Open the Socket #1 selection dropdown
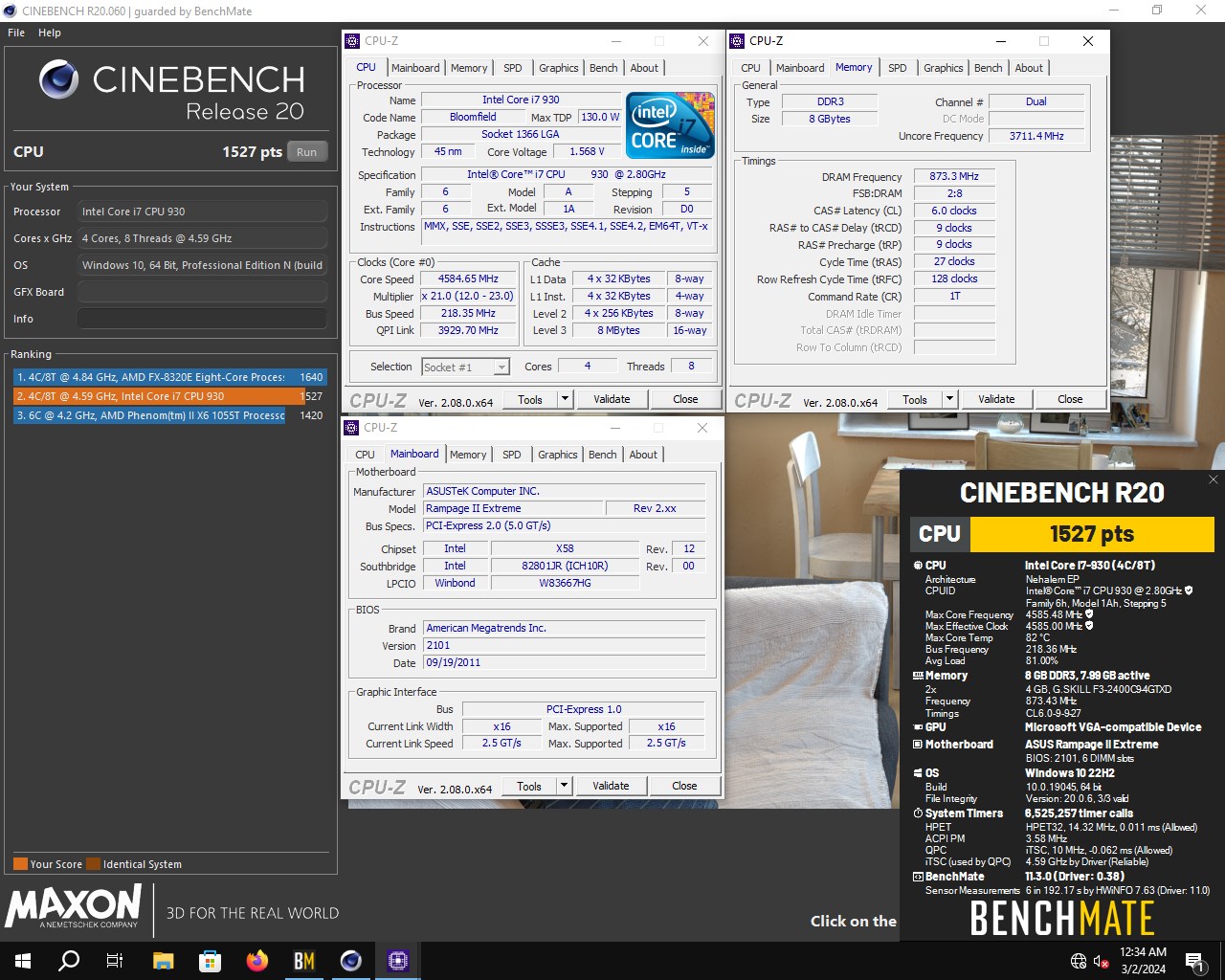 (466, 367)
